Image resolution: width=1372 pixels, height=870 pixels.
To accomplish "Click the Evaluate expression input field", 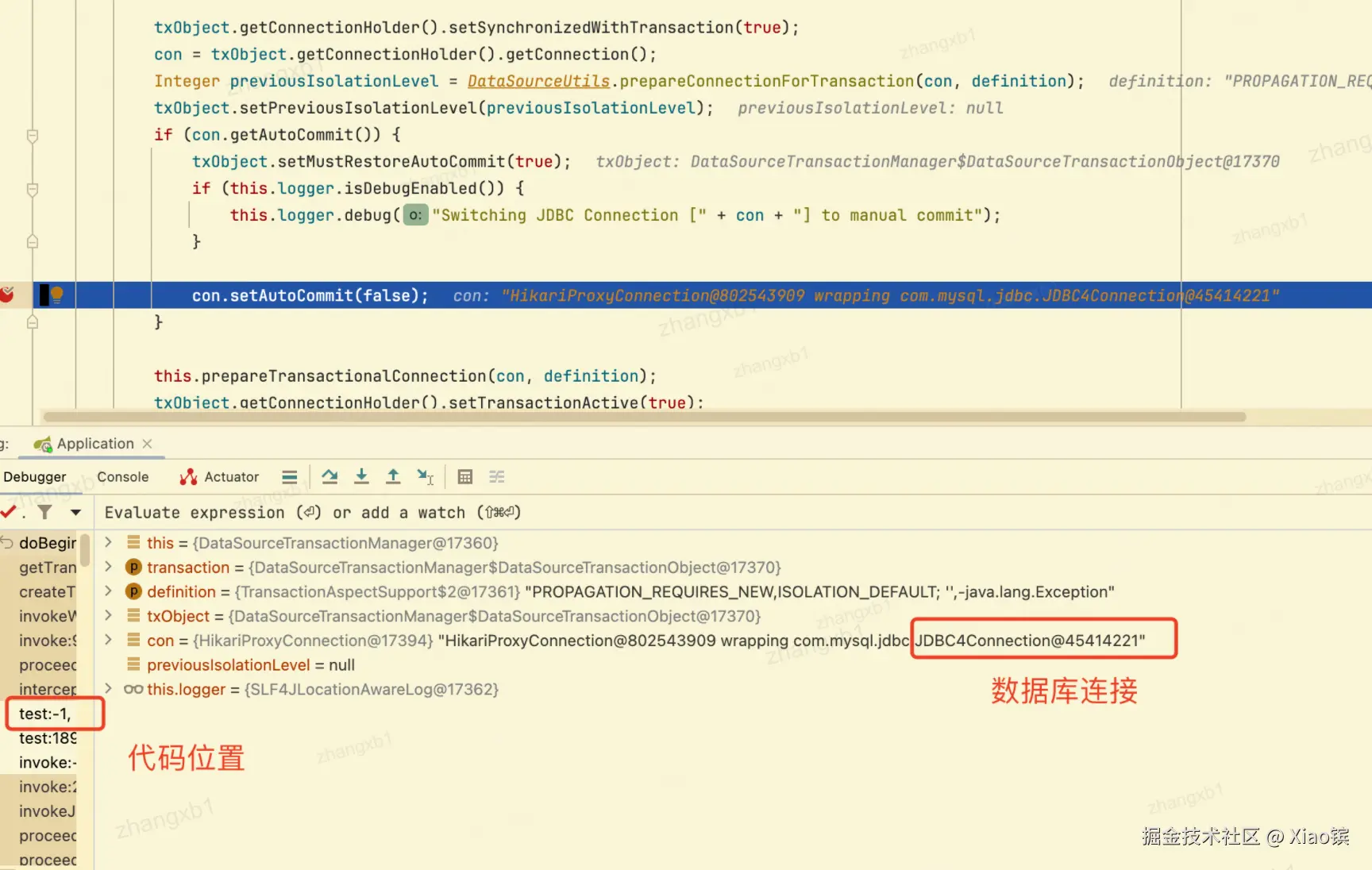I will 734,513.
